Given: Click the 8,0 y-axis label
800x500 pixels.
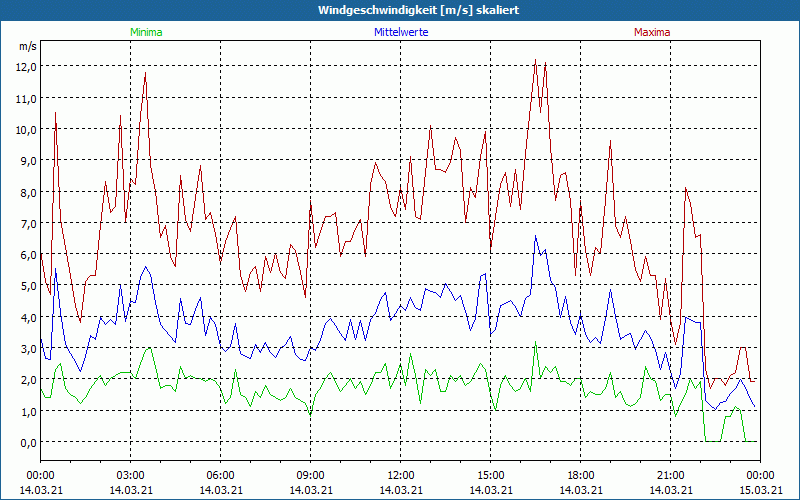Looking at the screenshot, I should pyautogui.click(x=30, y=192).
